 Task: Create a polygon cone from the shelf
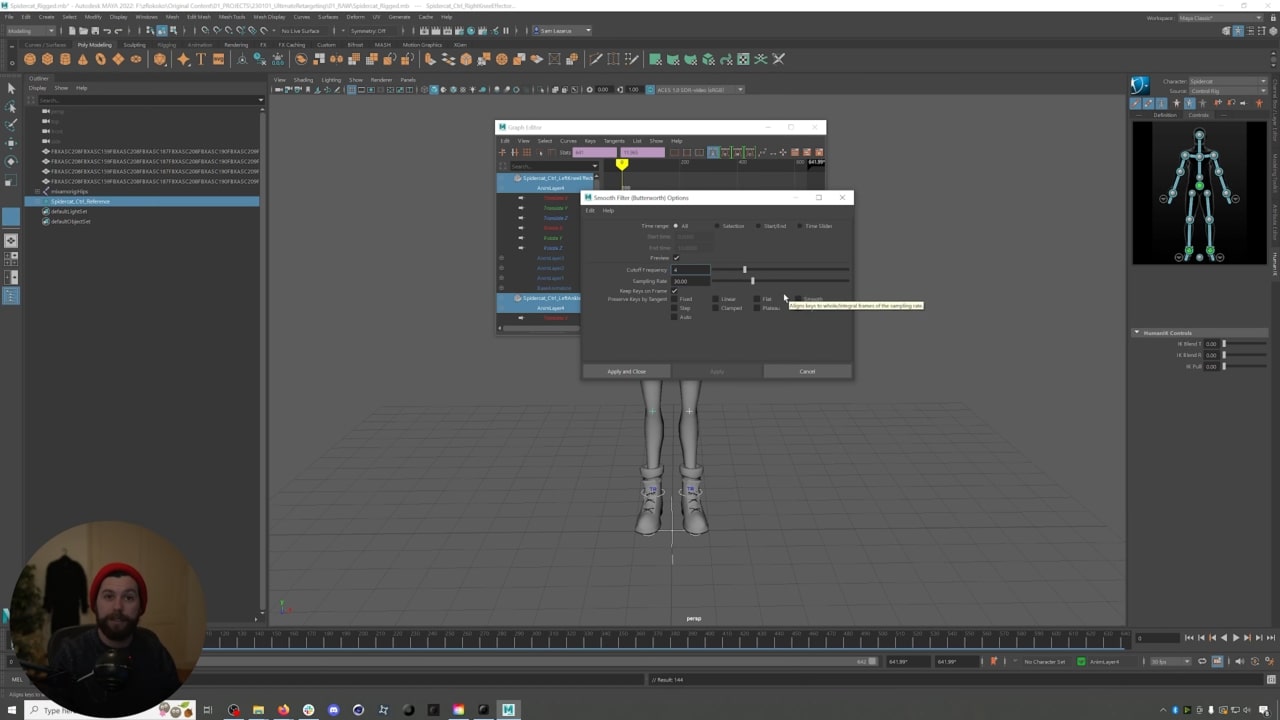[x=83, y=59]
